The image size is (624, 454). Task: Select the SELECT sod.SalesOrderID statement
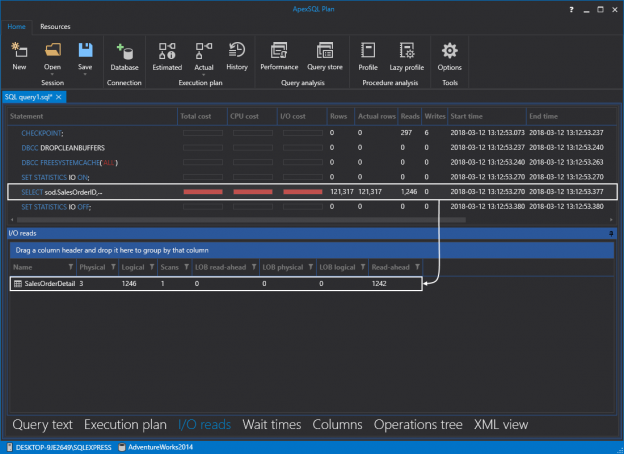coord(312,192)
